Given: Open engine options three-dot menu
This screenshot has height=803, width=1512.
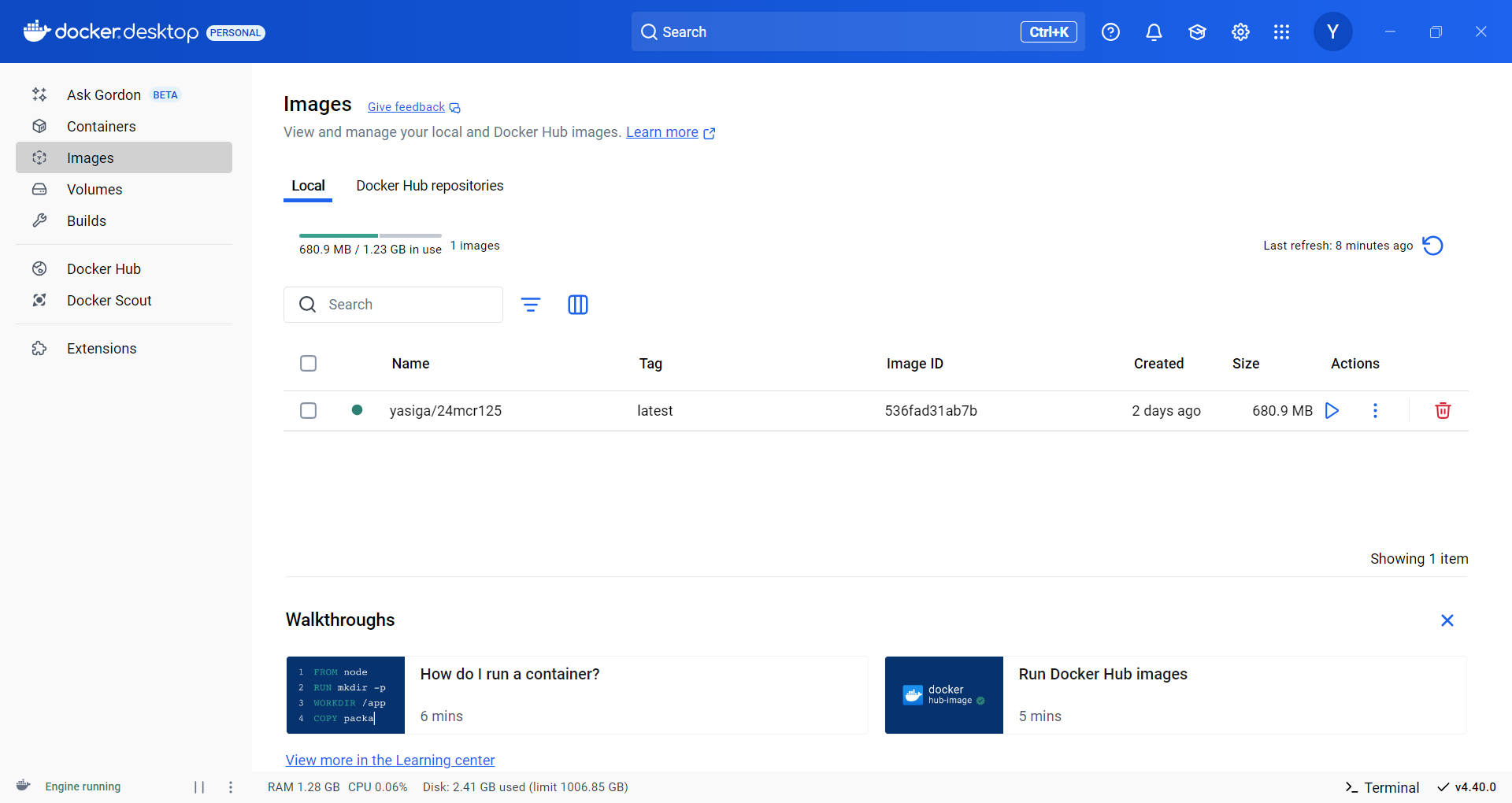Looking at the screenshot, I should coord(231,787).
